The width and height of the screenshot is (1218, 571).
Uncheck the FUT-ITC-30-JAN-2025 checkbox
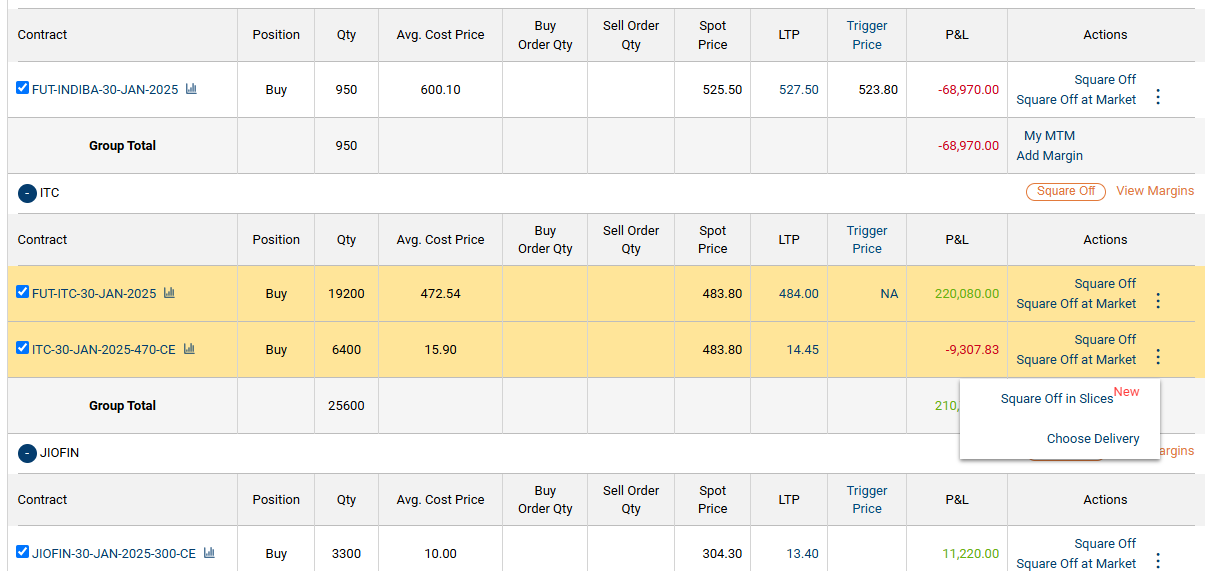click(x=23, y=292)
